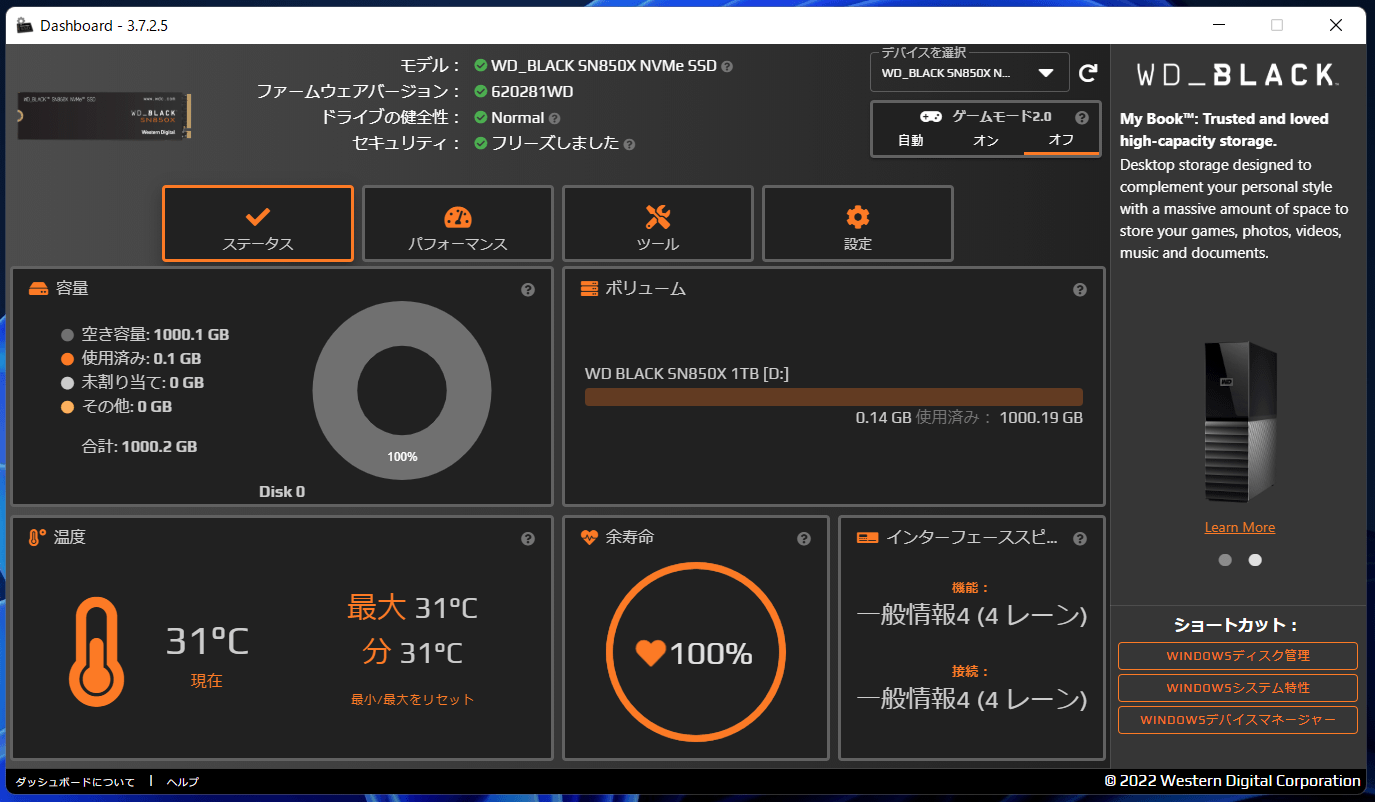
Task: Click the orange 使用済み legend dot
Action: (68, 359)
